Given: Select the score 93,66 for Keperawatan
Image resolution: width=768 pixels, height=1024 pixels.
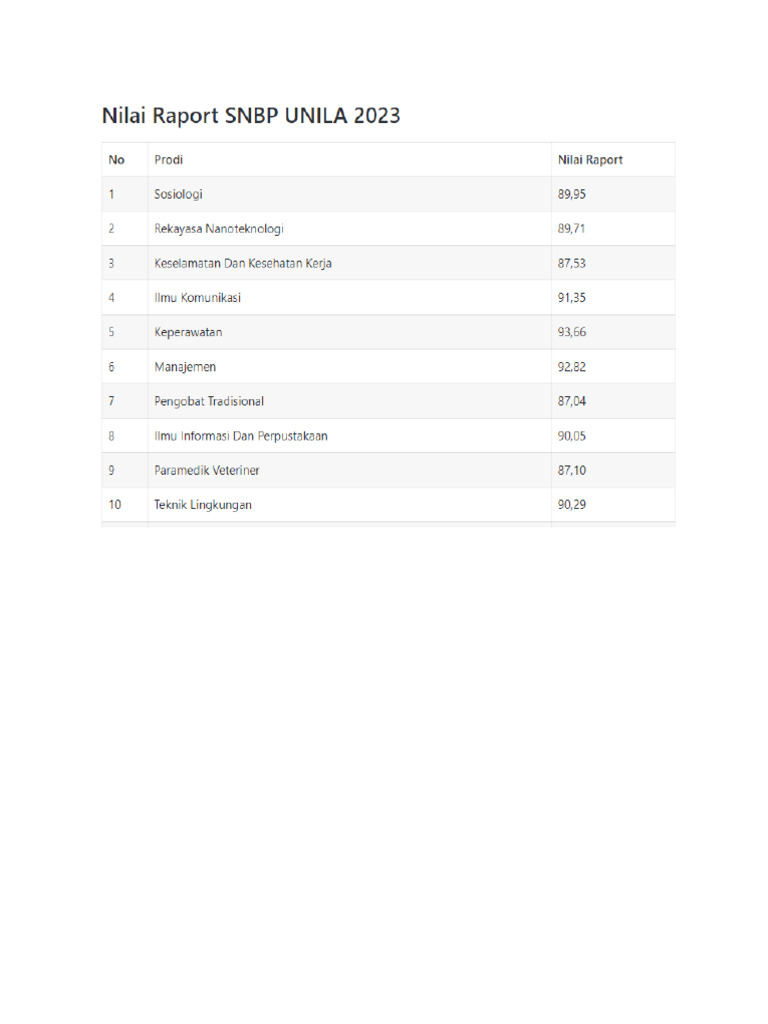Looking at the screenshot, I should [x=572, y=332].
